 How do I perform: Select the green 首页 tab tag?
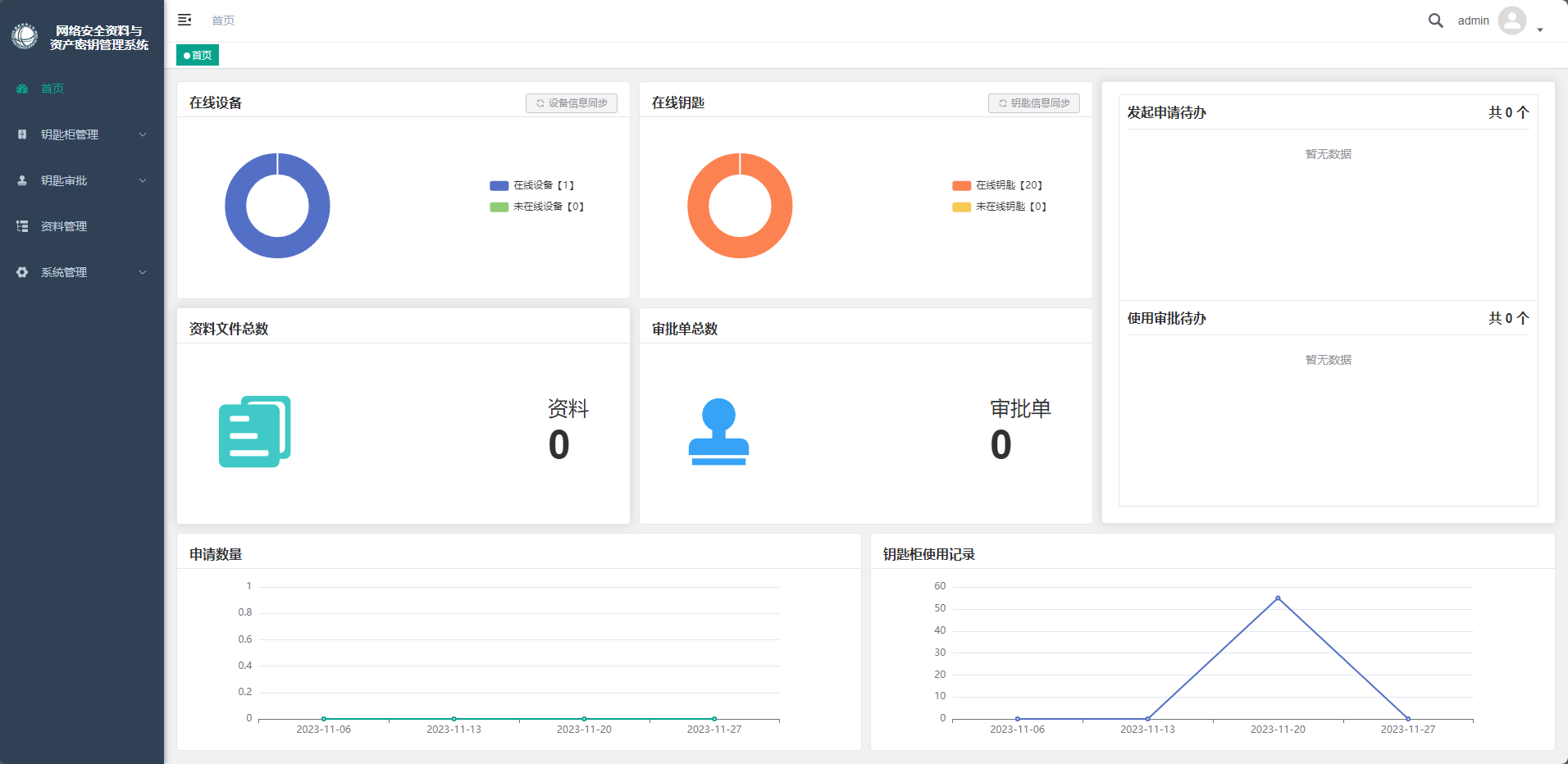pyautogui.click(x=198, y=55)
